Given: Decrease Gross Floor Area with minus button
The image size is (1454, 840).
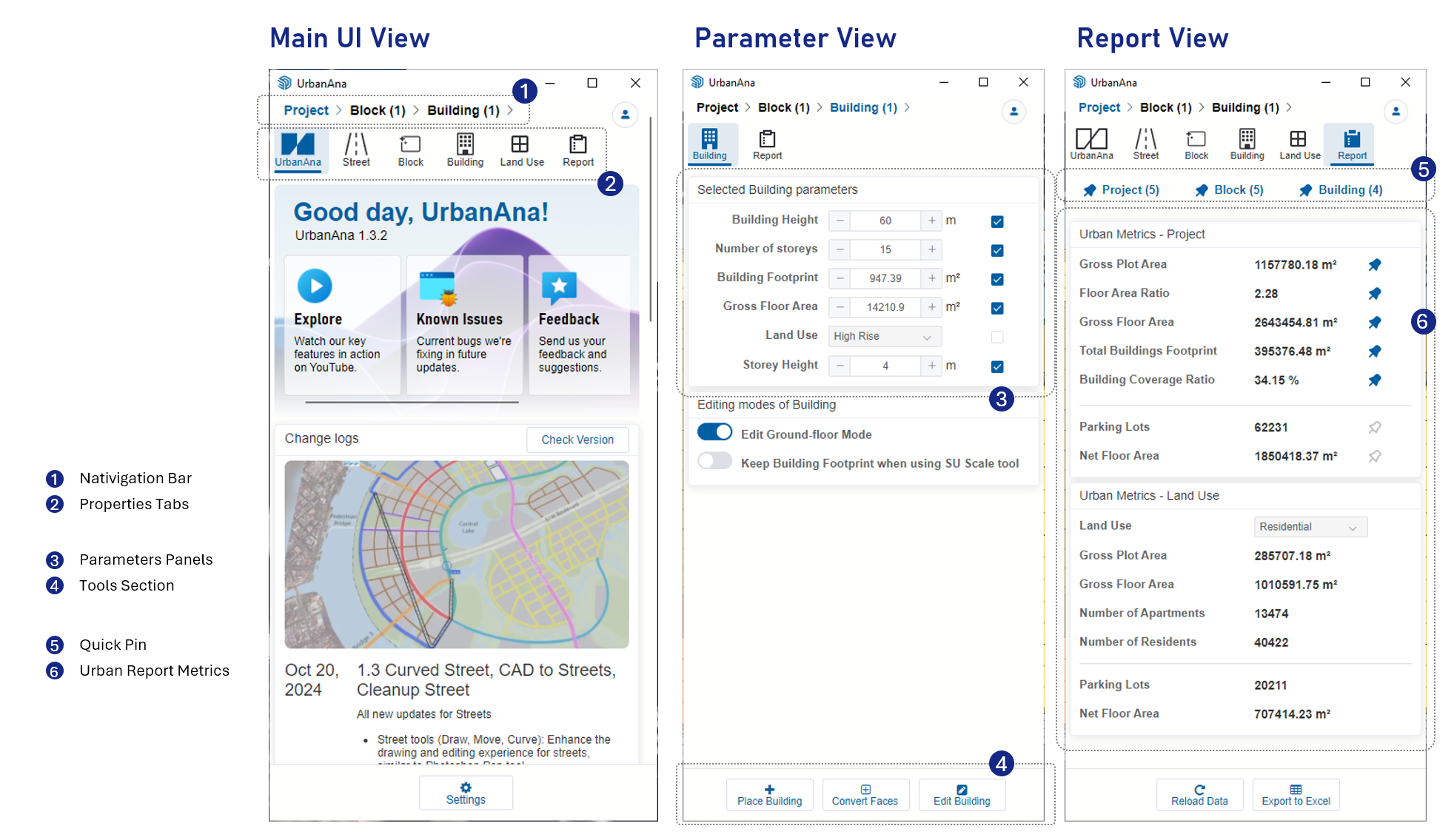Looking at the screenshot, I should coord(840,307).
